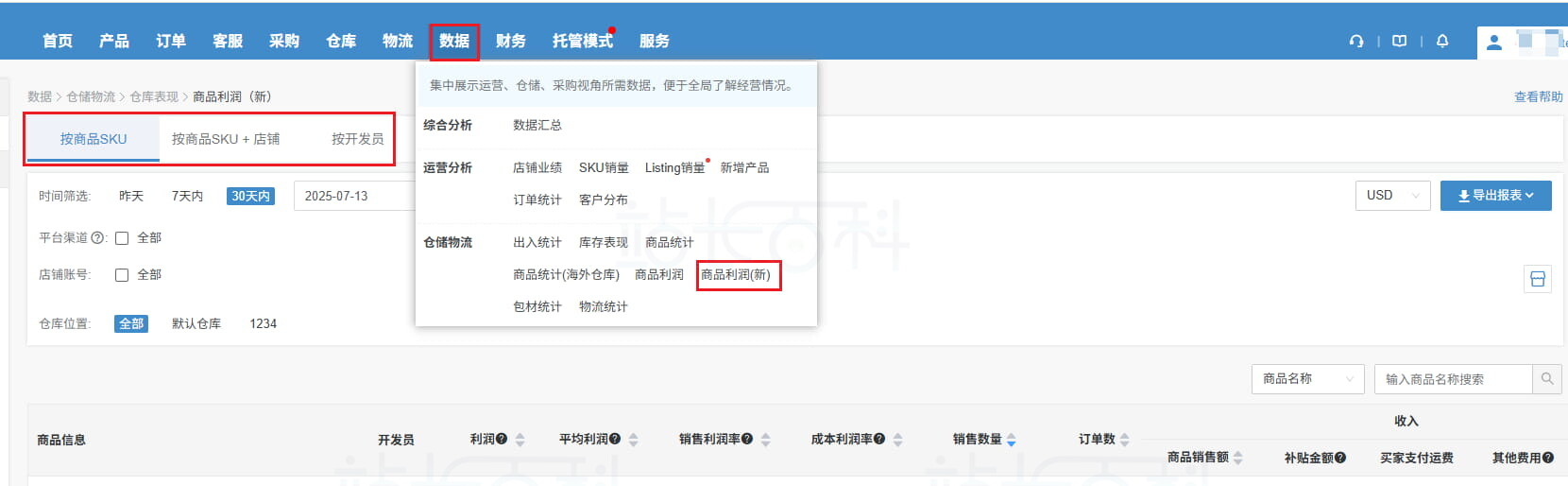Click 仓储物流 in breadcrumb
Viewport: 1568px width, 486px height.
(91, 96)
